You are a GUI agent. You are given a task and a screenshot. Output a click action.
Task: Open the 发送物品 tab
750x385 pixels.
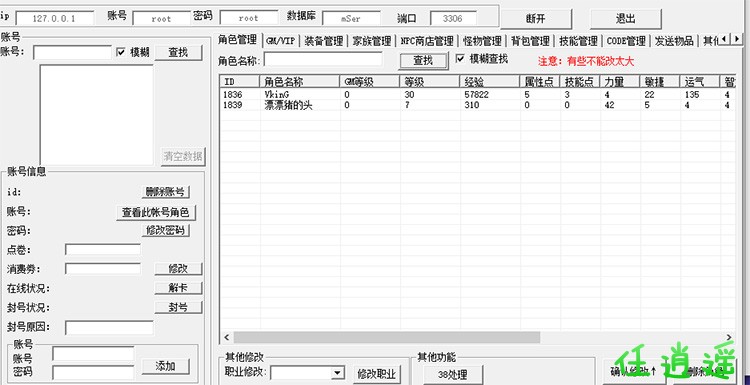[x=674, y=41]
